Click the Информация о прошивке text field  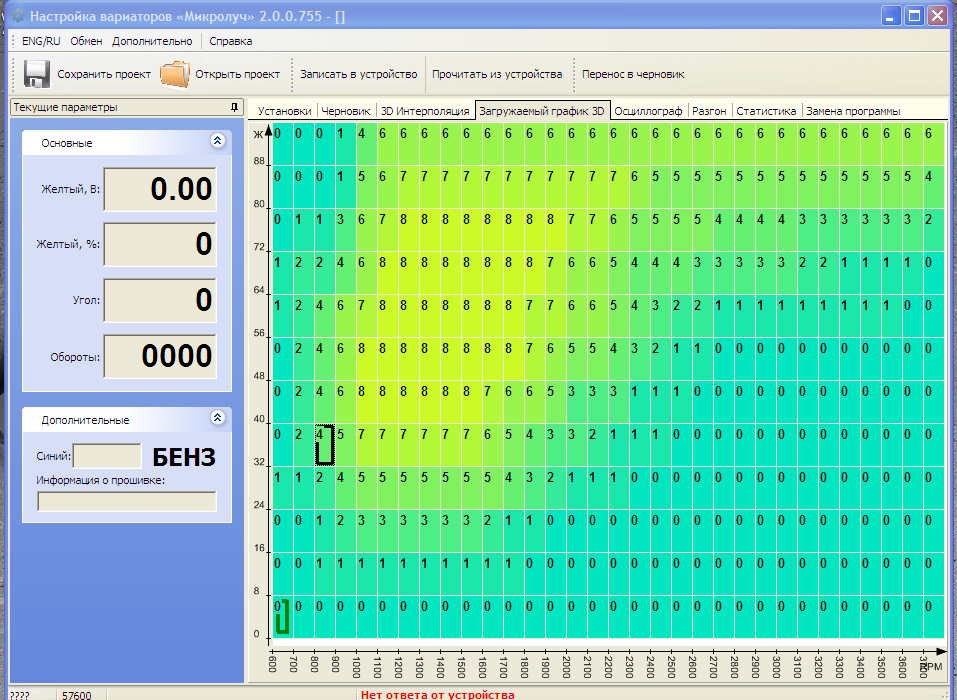[127, 501]
